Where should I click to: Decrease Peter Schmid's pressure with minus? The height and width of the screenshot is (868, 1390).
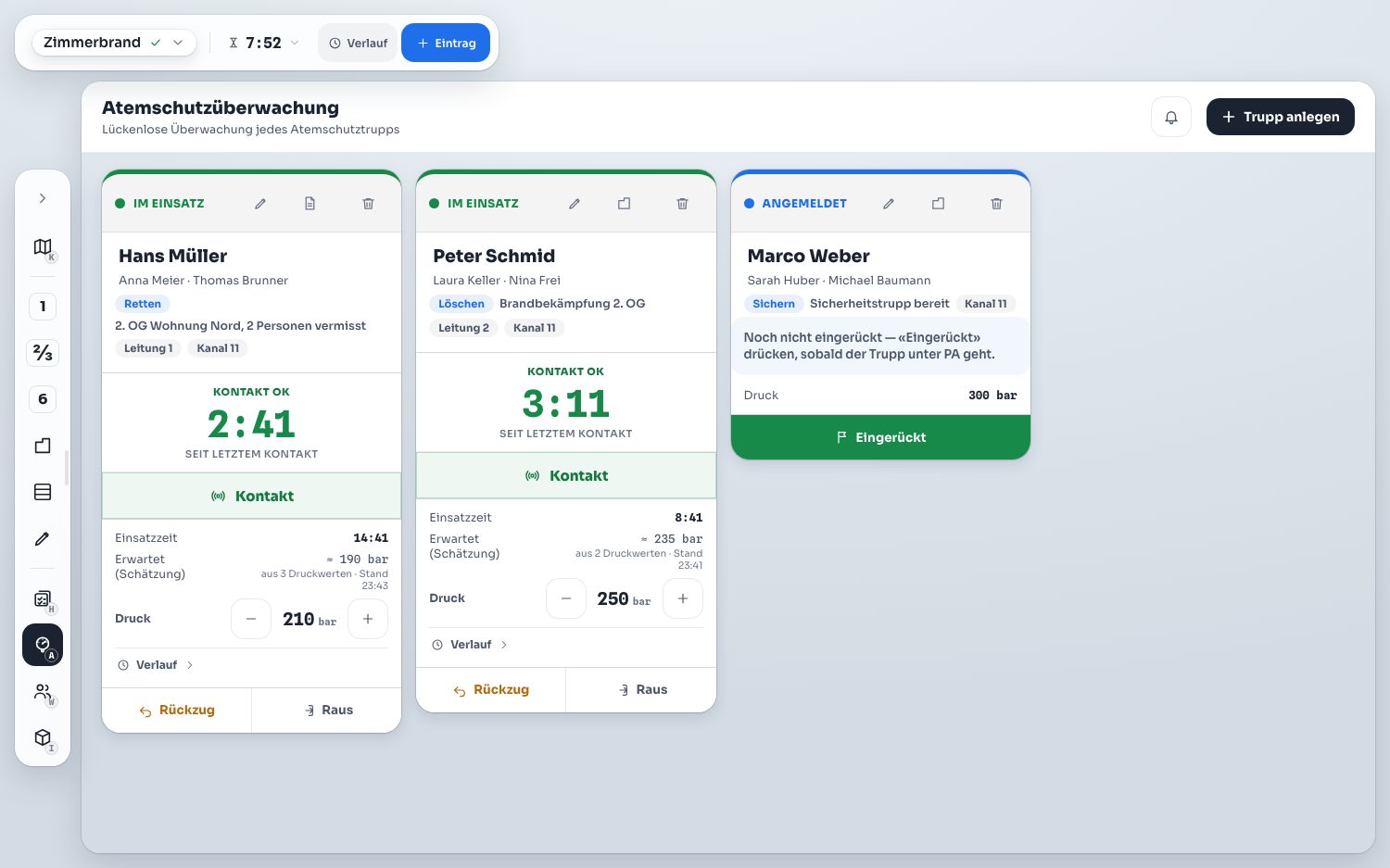pos(566,598)
